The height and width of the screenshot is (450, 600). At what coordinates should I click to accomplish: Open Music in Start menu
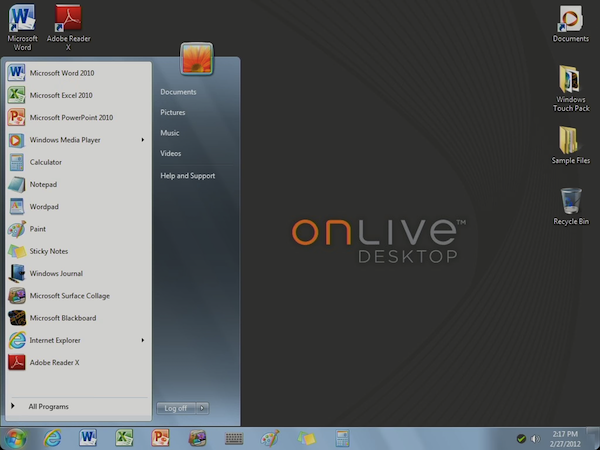pyautogui.click(x=170, y=133)
